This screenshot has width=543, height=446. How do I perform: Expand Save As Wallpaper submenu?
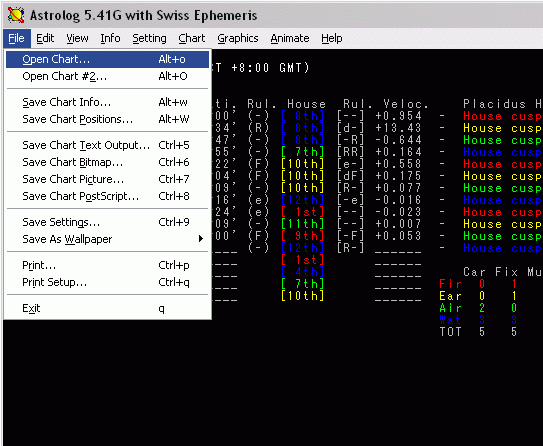(x=107, y=239)
